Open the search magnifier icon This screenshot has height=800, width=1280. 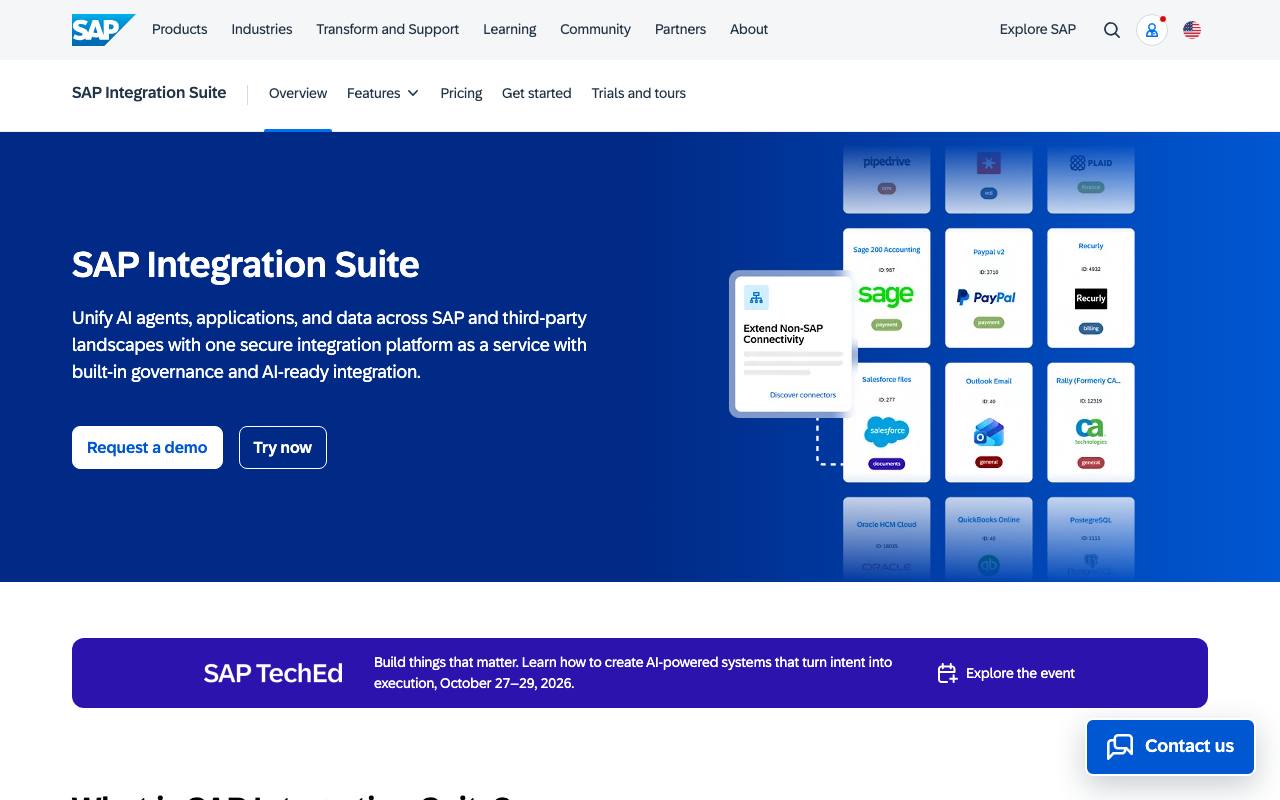tap(1112, 30)
